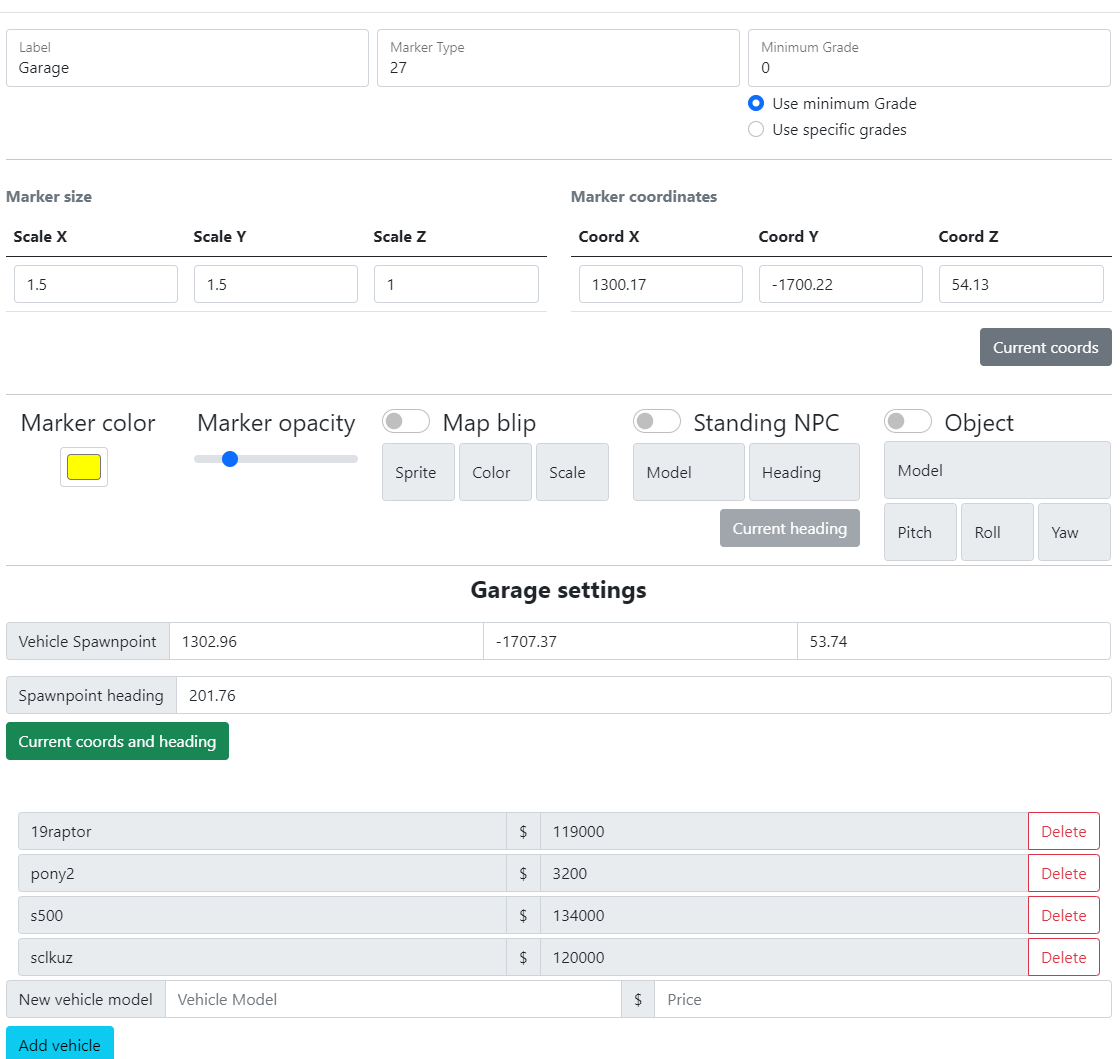
Task: Click the Marker opacity slider handle
Action: [230, 459]
